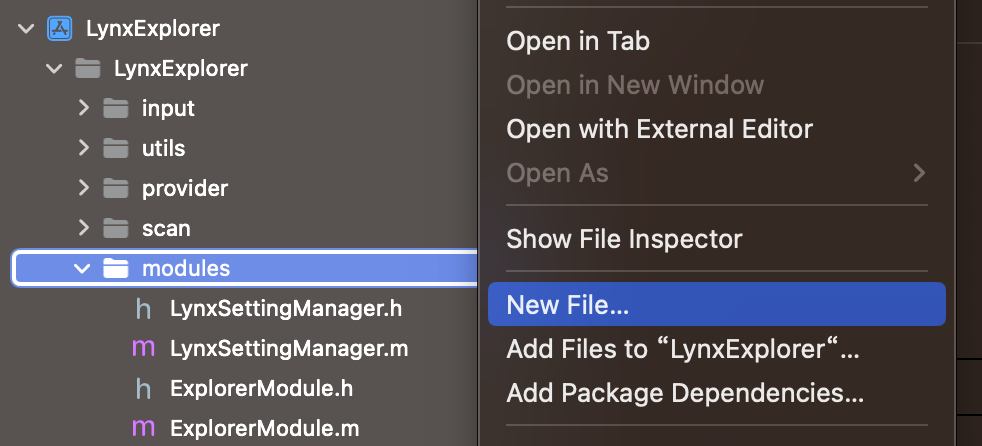This screenshot has height=446, width=982.
Task: Collapse the LynxExplorer project root chevron
Action: tap(26, 29)
